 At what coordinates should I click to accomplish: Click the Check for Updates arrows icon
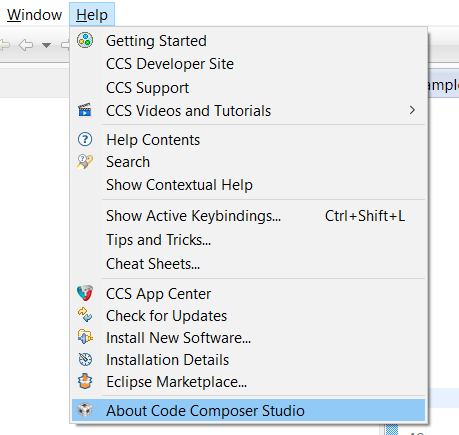pyautogui.click(x=85, y=315)
